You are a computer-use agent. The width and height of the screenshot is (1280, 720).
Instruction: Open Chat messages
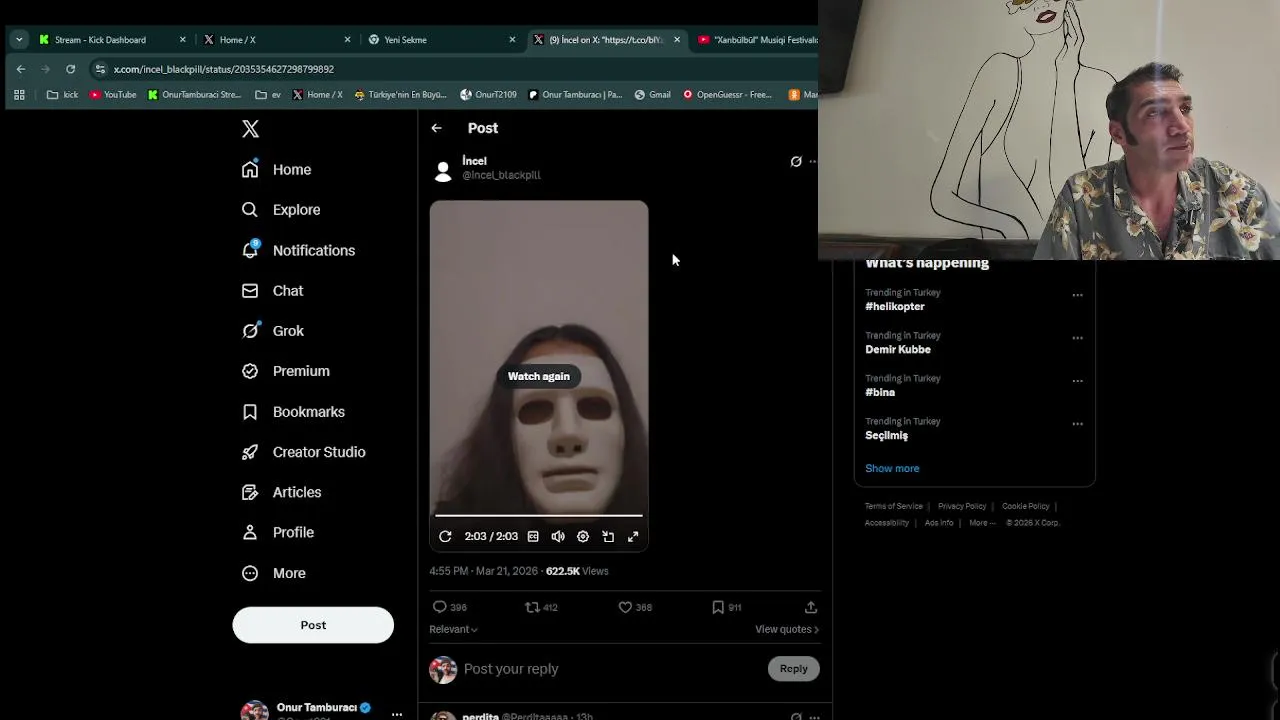point(272,291)
